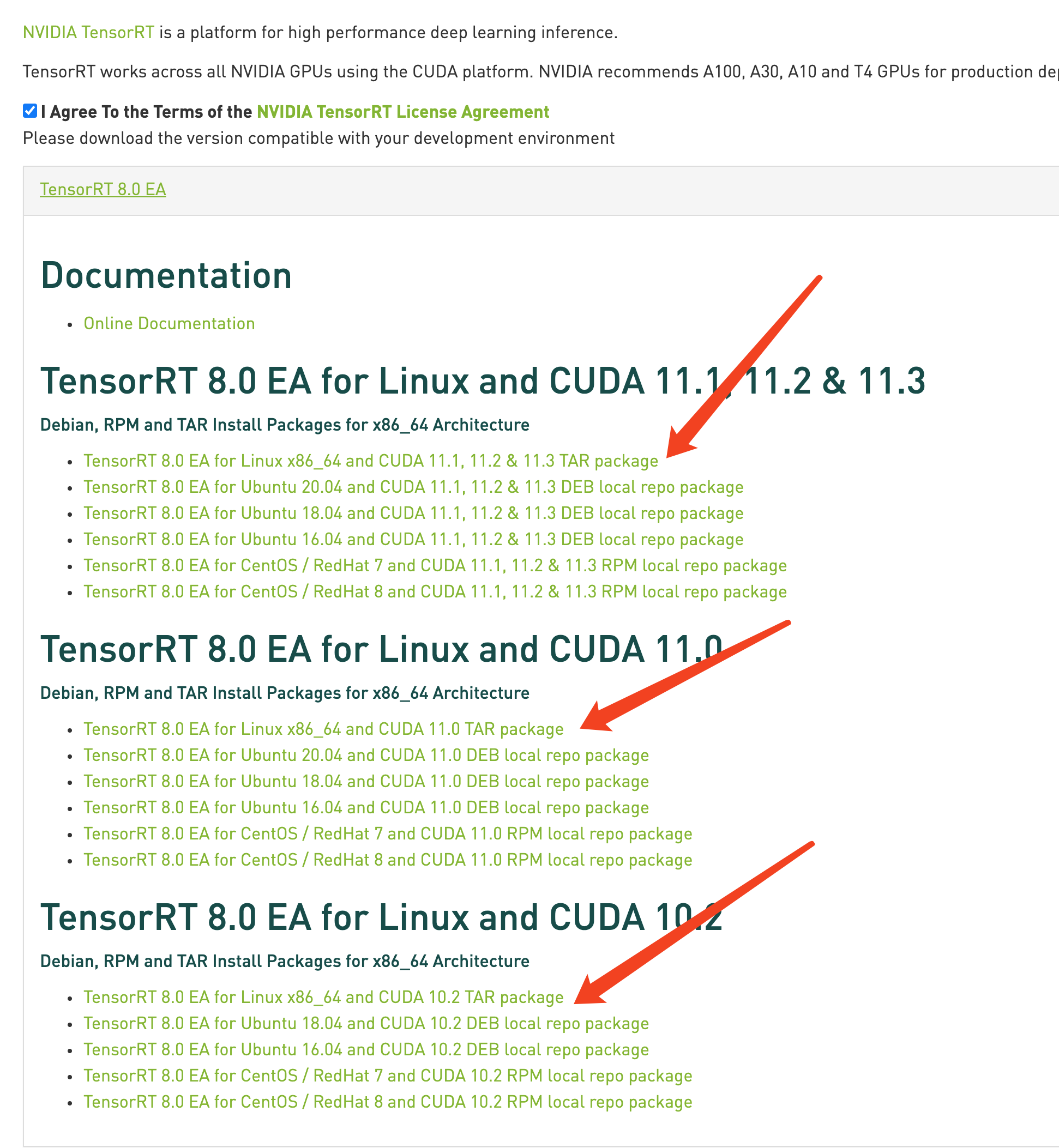Download Ubuntu 20.04 CUDA 11.0 DEB package
Viewport: 1059px width, 1148px height.
(365, 756)
